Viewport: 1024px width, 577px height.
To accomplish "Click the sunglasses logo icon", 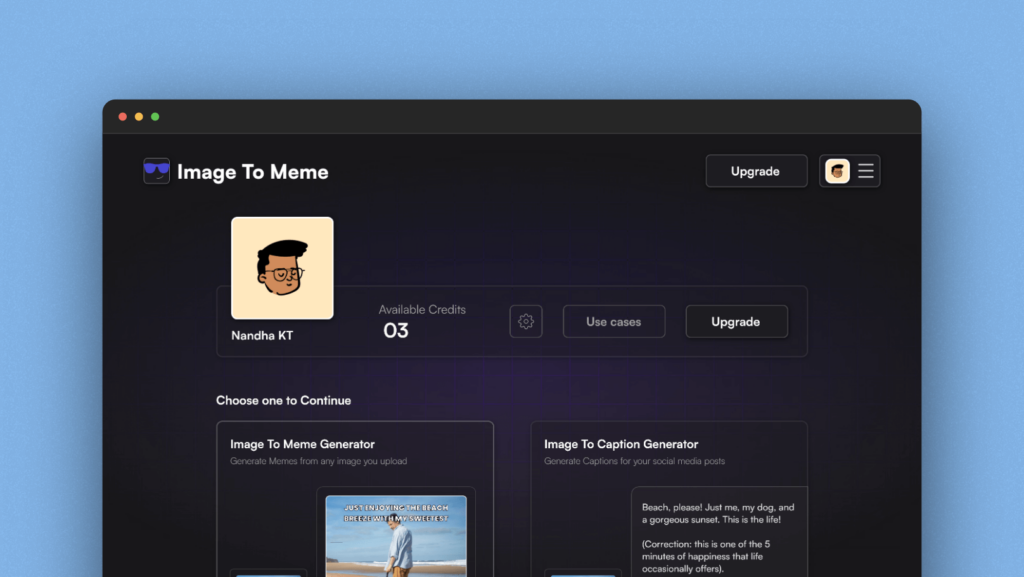I will tap(156, 171).
